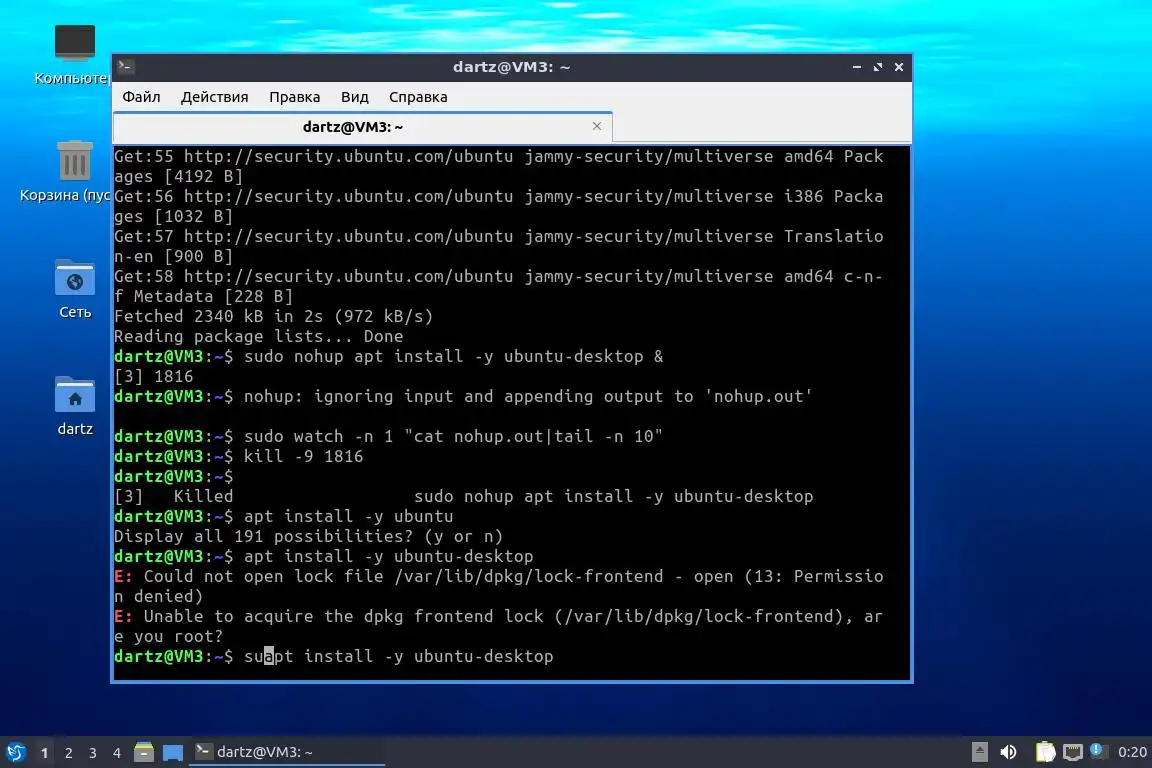Click the sudo watch -n 1 command line

[389, 437]
